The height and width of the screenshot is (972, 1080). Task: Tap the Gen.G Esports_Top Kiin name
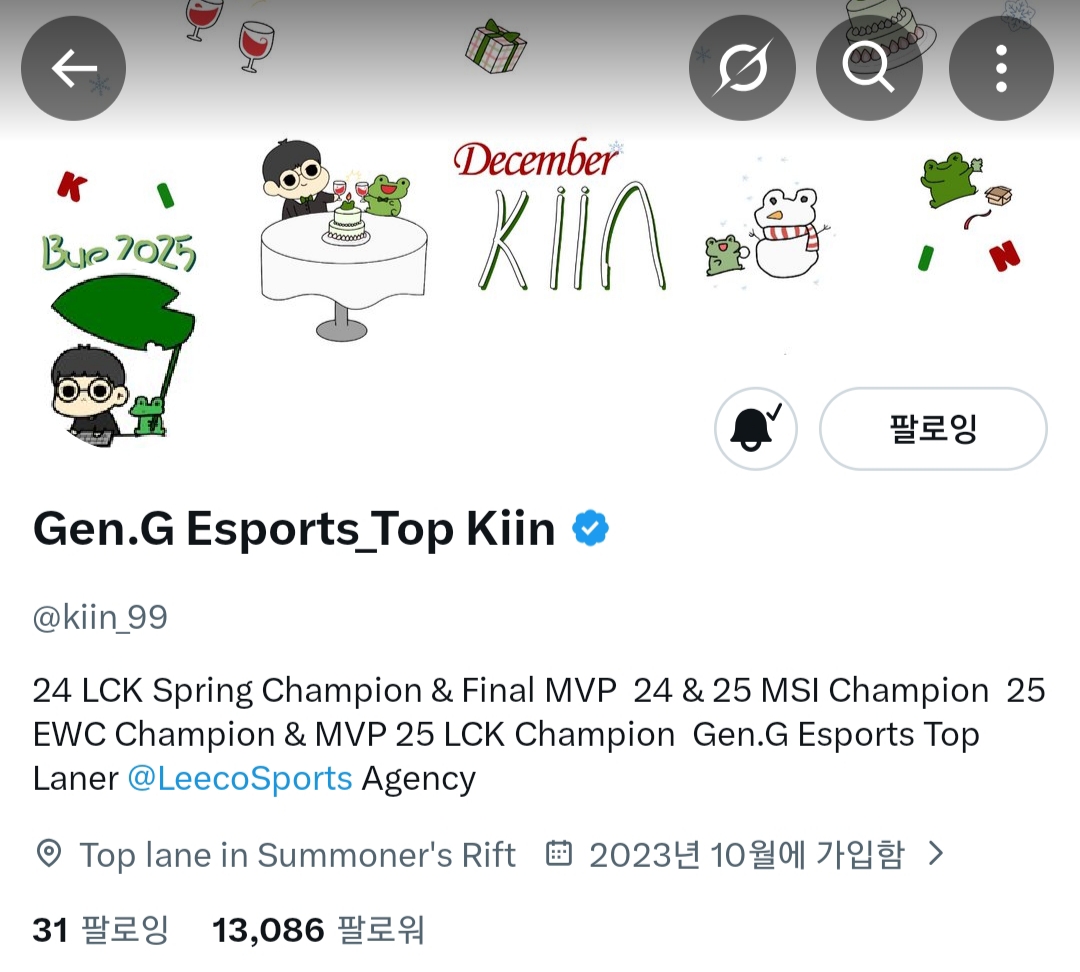(x=294, y=529)
